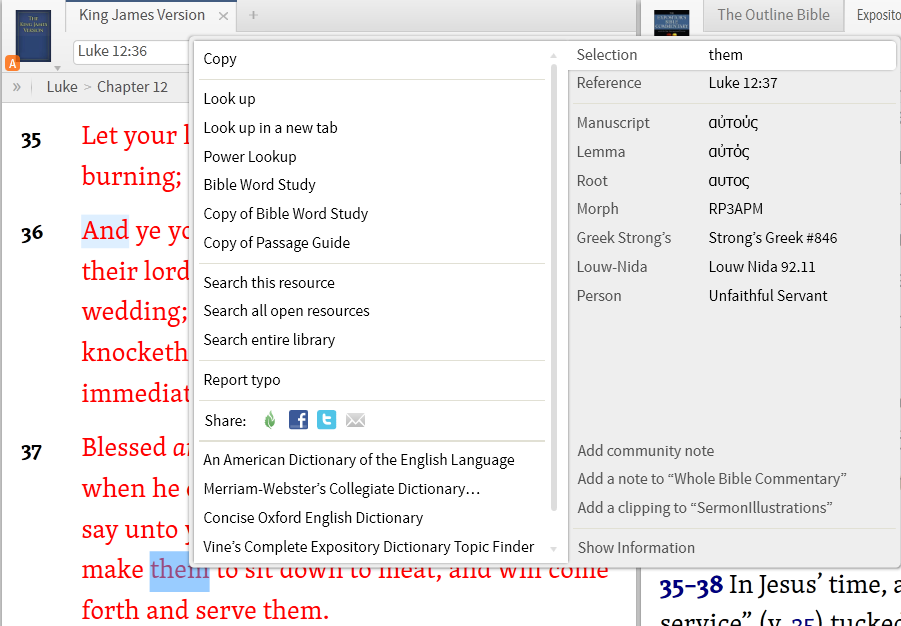The image size is (901, 626).
Task: Select the Manuscript αὐτούς row
Action: (x=733, y=123)
